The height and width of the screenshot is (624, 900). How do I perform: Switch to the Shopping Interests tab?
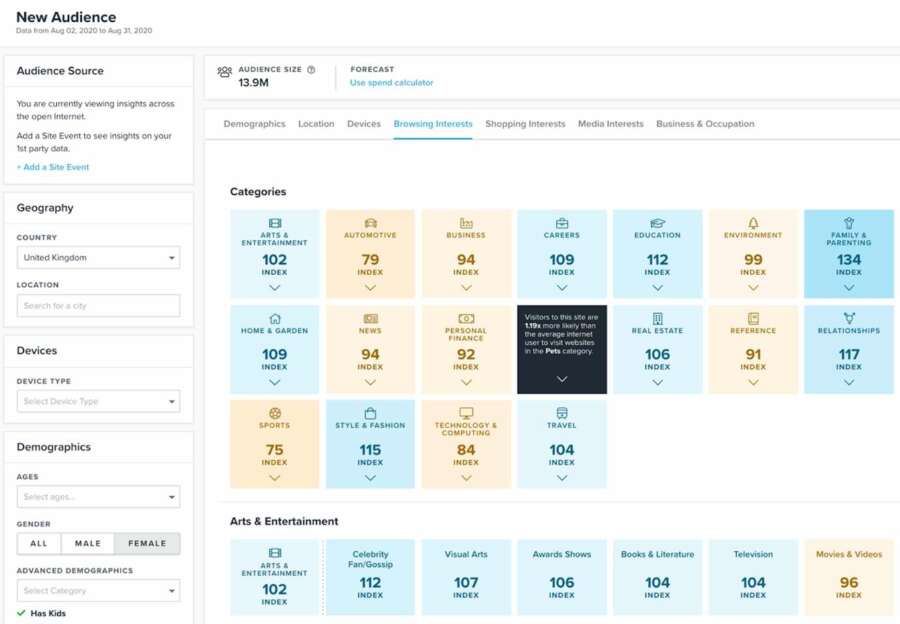click(525, 124)
